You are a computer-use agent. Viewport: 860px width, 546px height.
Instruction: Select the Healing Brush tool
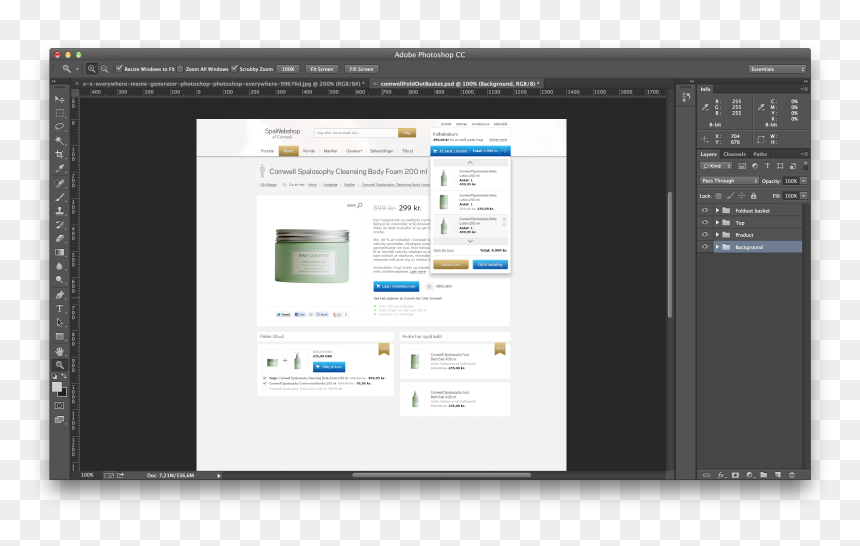(59, 183)
